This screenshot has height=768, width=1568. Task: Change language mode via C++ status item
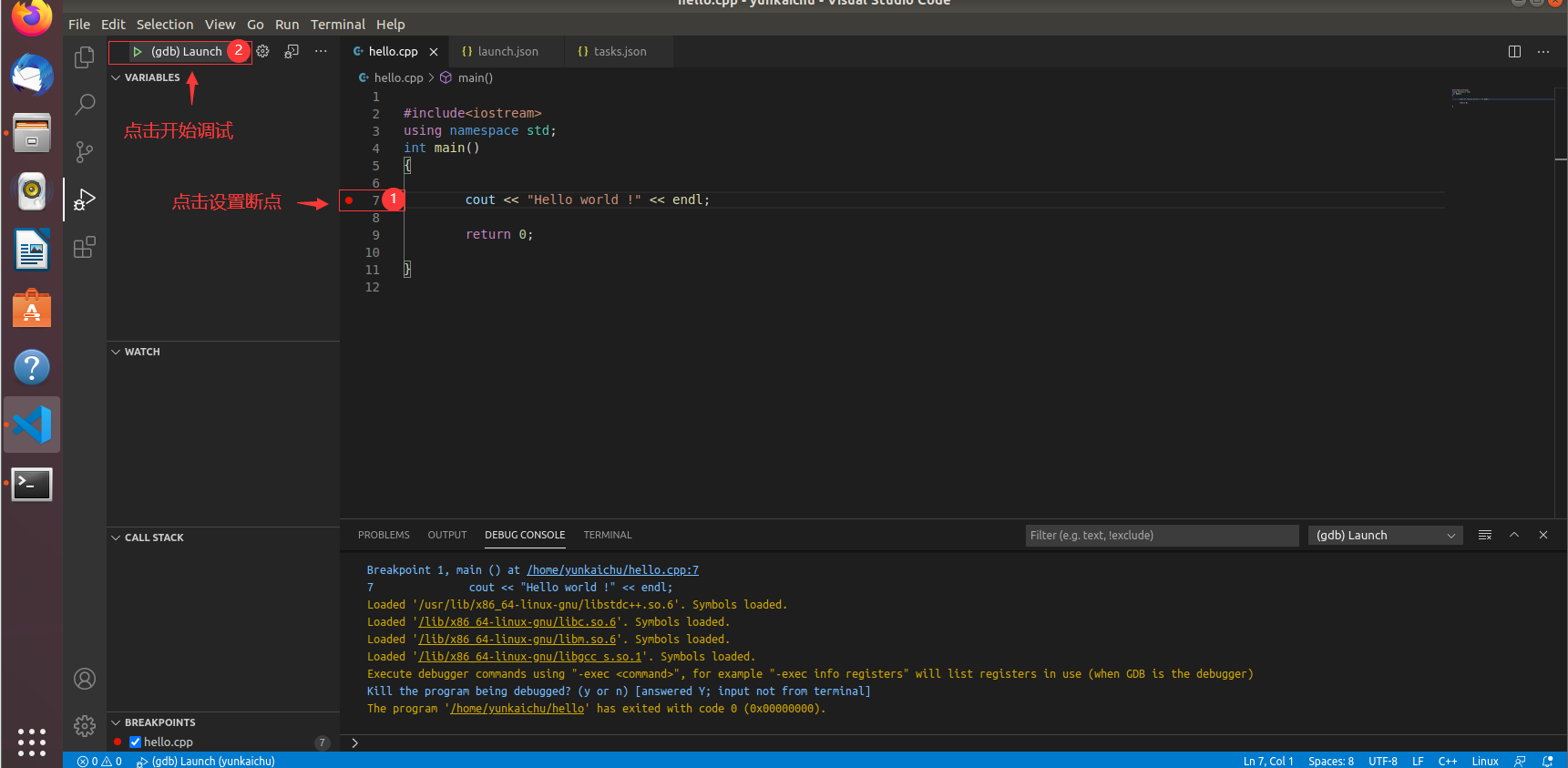point(1448,761)
